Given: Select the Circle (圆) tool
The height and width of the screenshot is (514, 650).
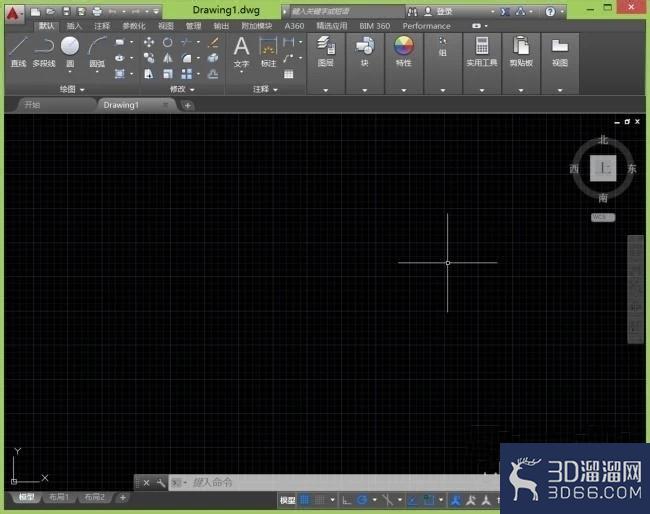Looking at the screenshot, I should point(70,52).
